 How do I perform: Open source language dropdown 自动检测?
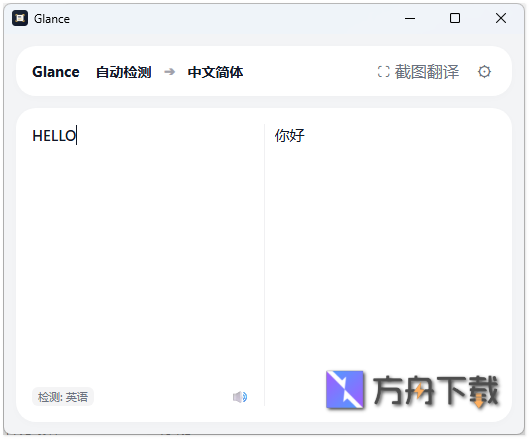pyautogui.click(x=123, y=72)
